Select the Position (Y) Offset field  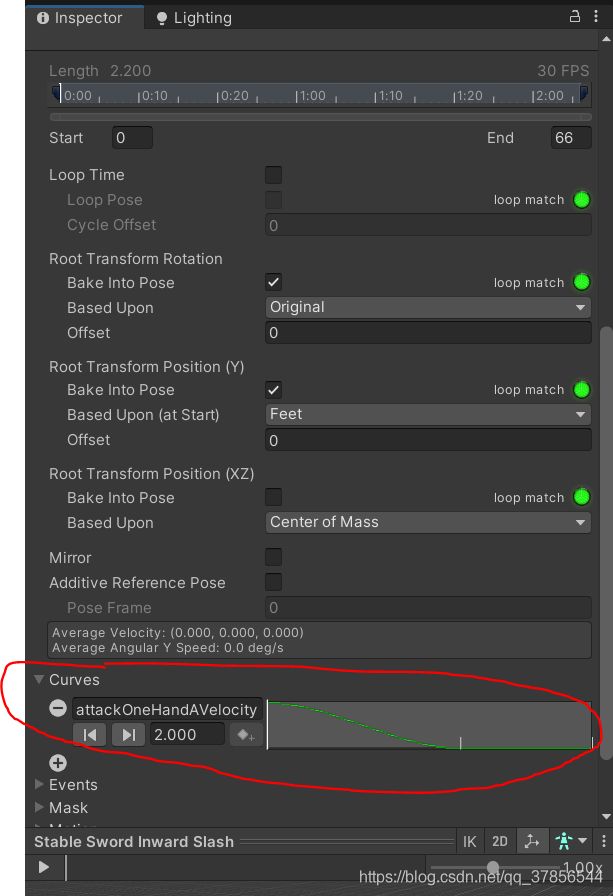pyautogui.click(x=428, y=440)
